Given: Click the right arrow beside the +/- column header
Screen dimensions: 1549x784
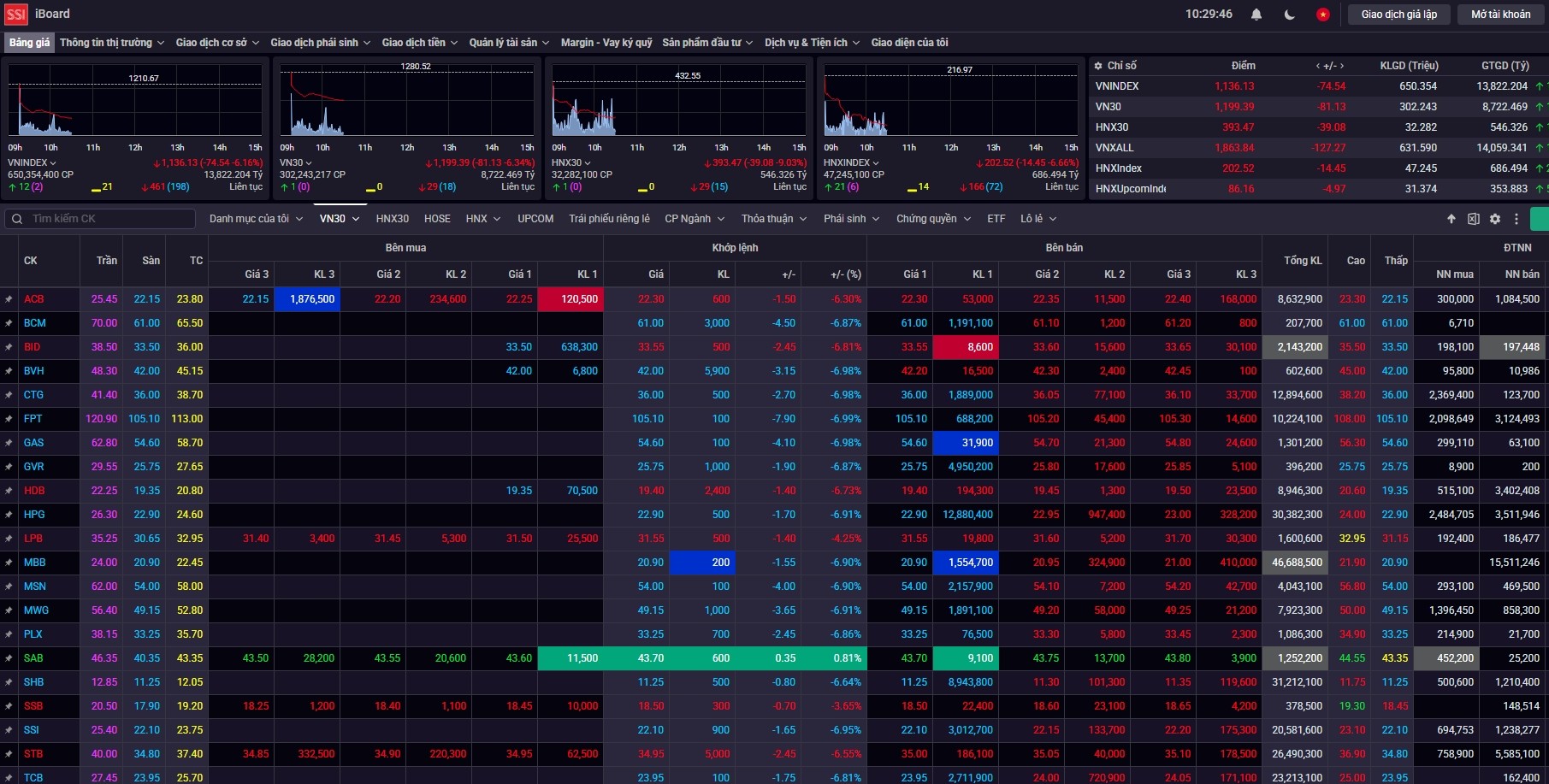Looking at the screenshot, I should [1342, 66].
